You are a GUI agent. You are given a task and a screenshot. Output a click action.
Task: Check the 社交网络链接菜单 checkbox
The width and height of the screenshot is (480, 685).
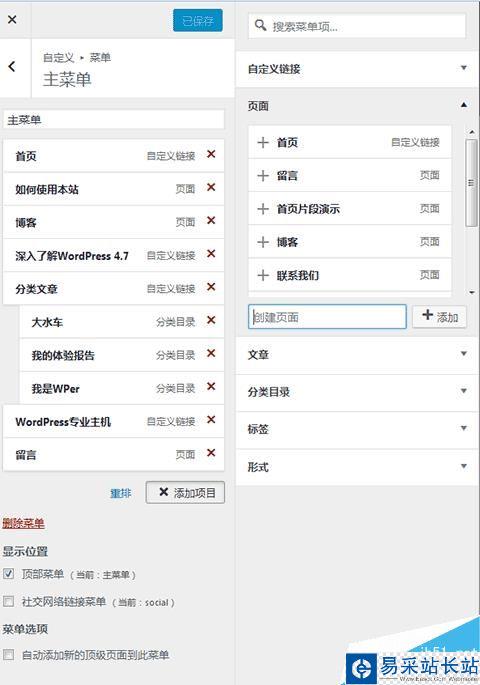click(x=8, y=602)
